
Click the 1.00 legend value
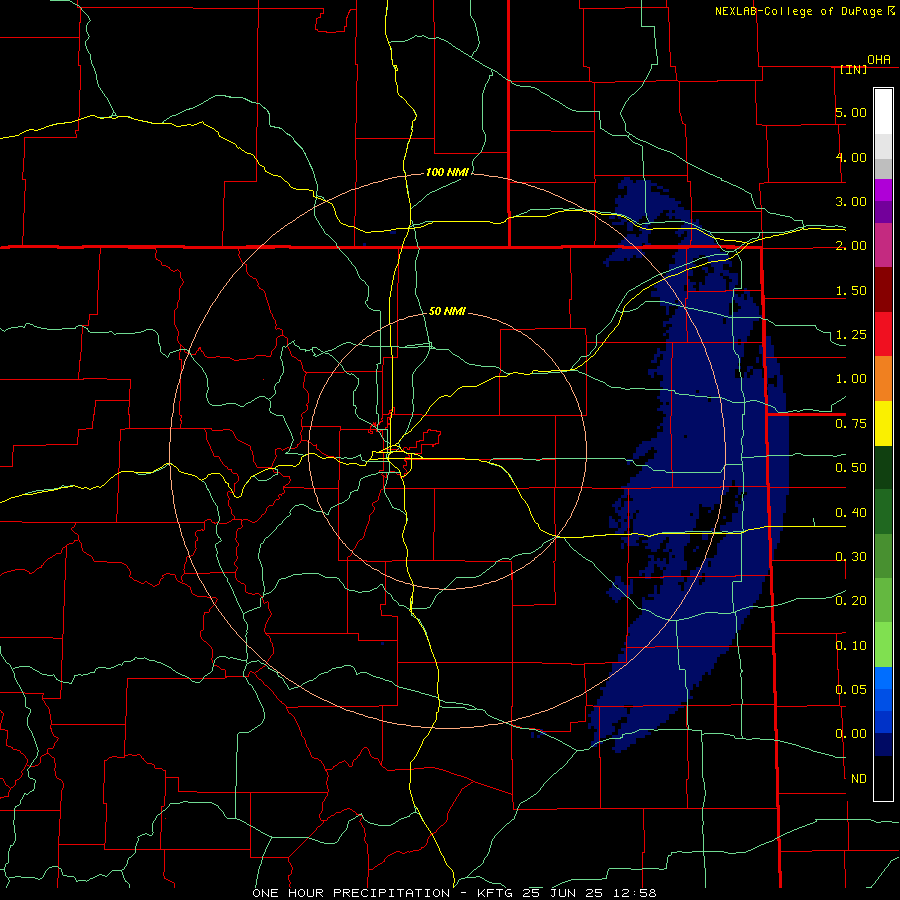[851, 379]
